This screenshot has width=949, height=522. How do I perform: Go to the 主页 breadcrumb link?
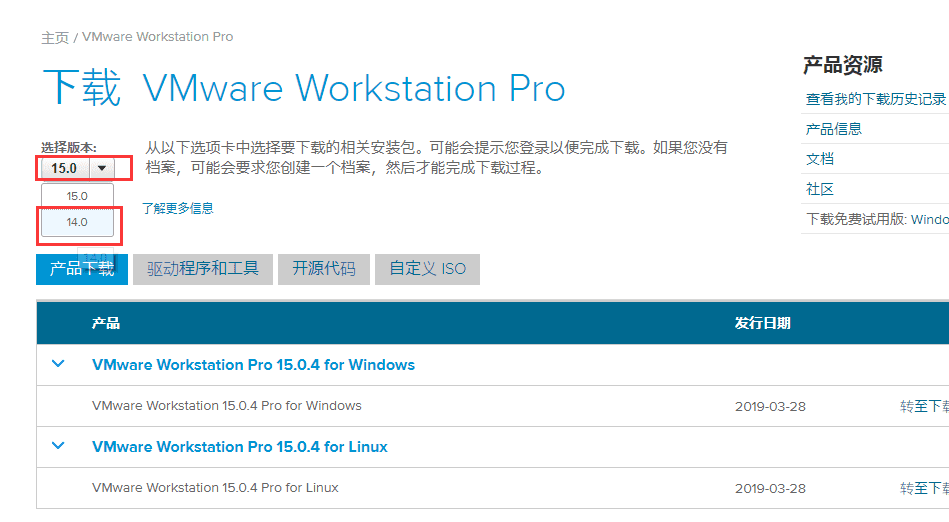tap(54, 38)
